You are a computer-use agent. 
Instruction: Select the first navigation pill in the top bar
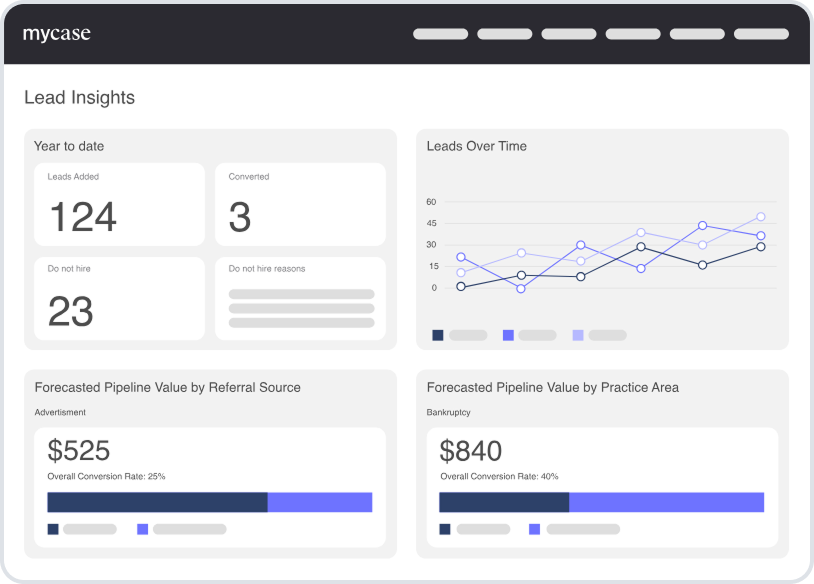440,33
